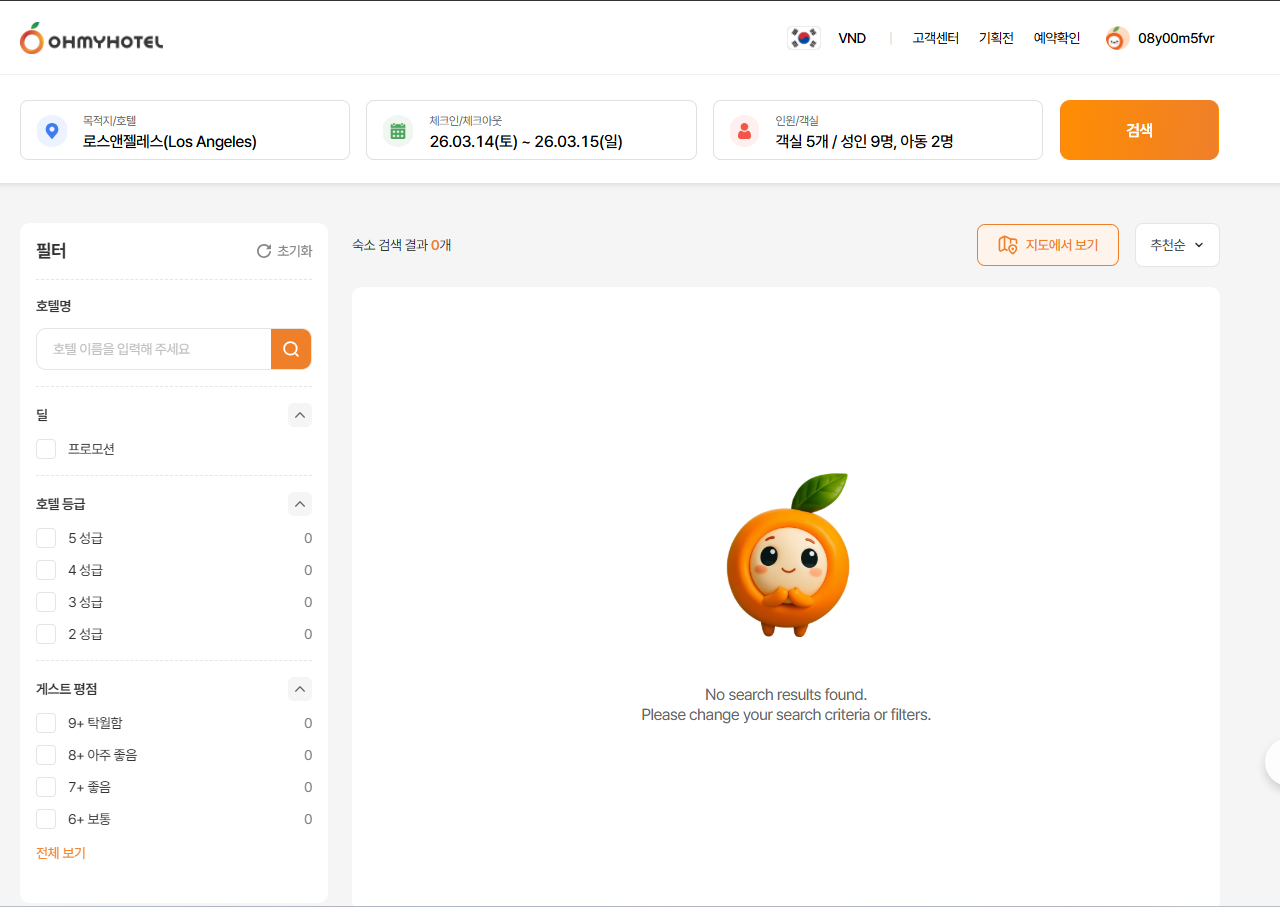Viewport: 1280px width, 907px height.
Task: Check the 3 성급 checkbox
Action: point(46,602)
